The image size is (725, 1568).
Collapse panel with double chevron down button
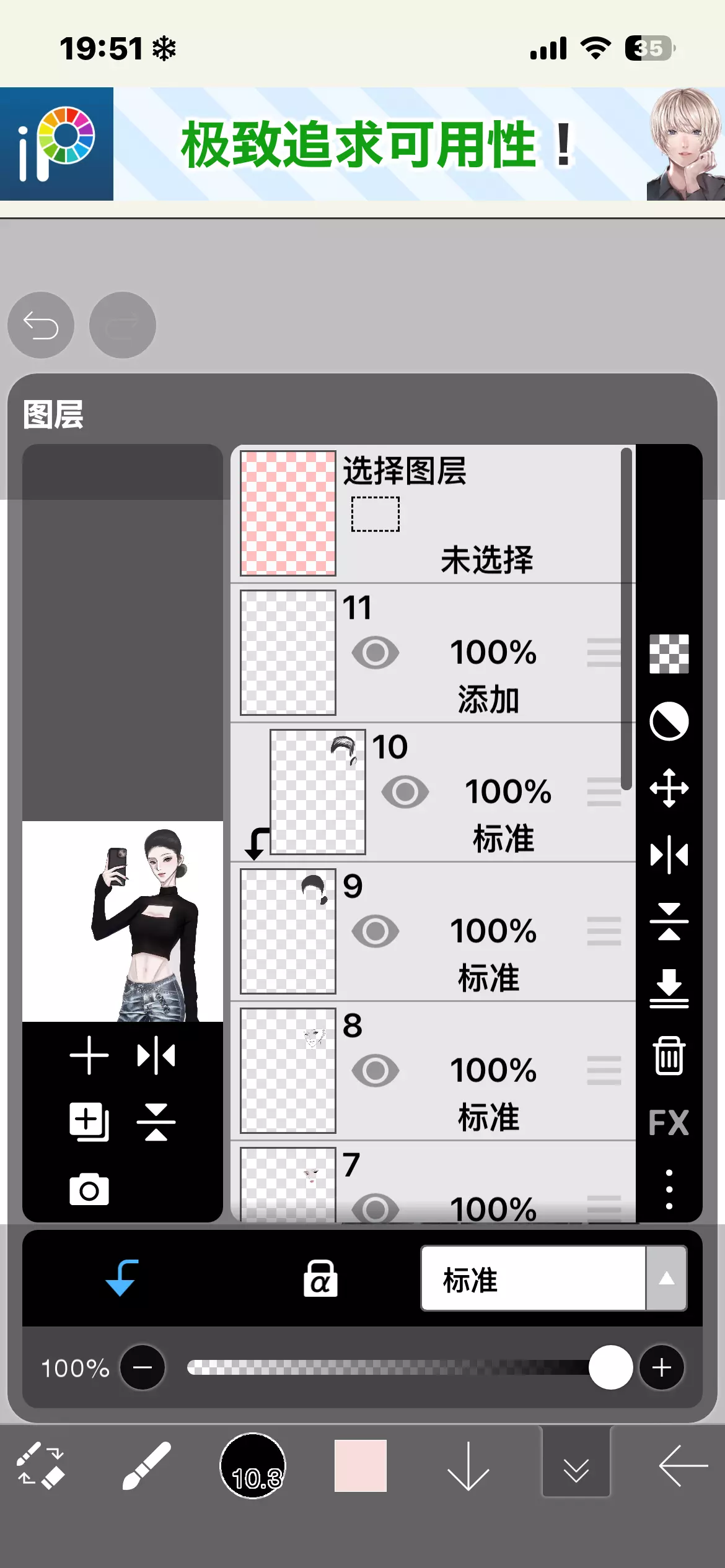[x=576, y=1466]
